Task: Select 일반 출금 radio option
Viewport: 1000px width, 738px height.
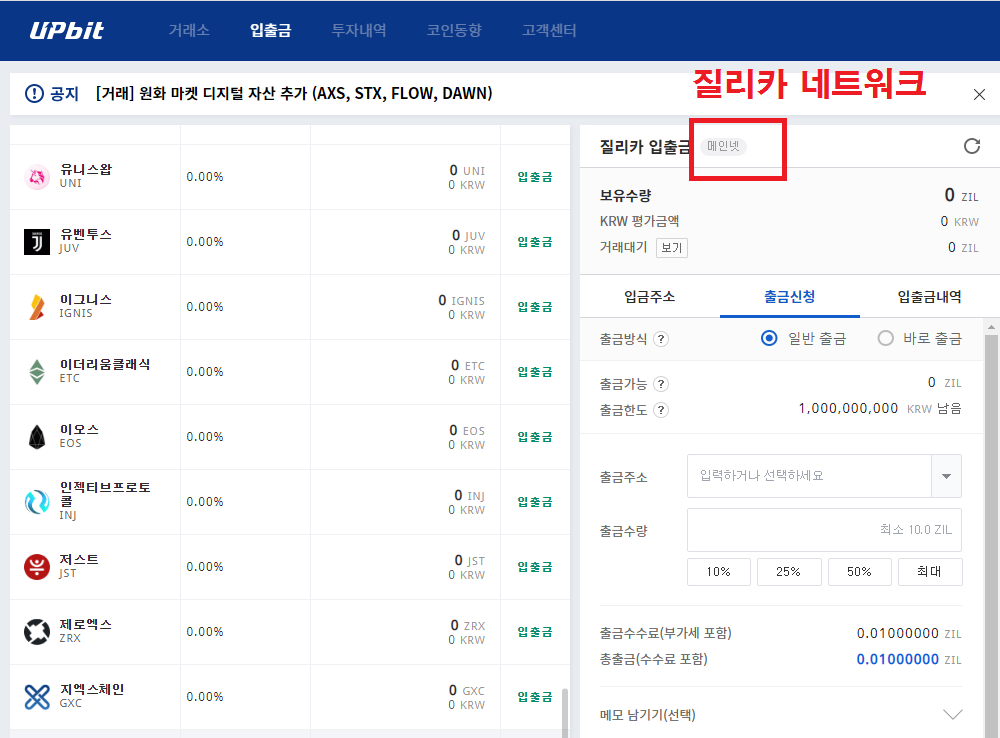Action: [x=769, y=338]
